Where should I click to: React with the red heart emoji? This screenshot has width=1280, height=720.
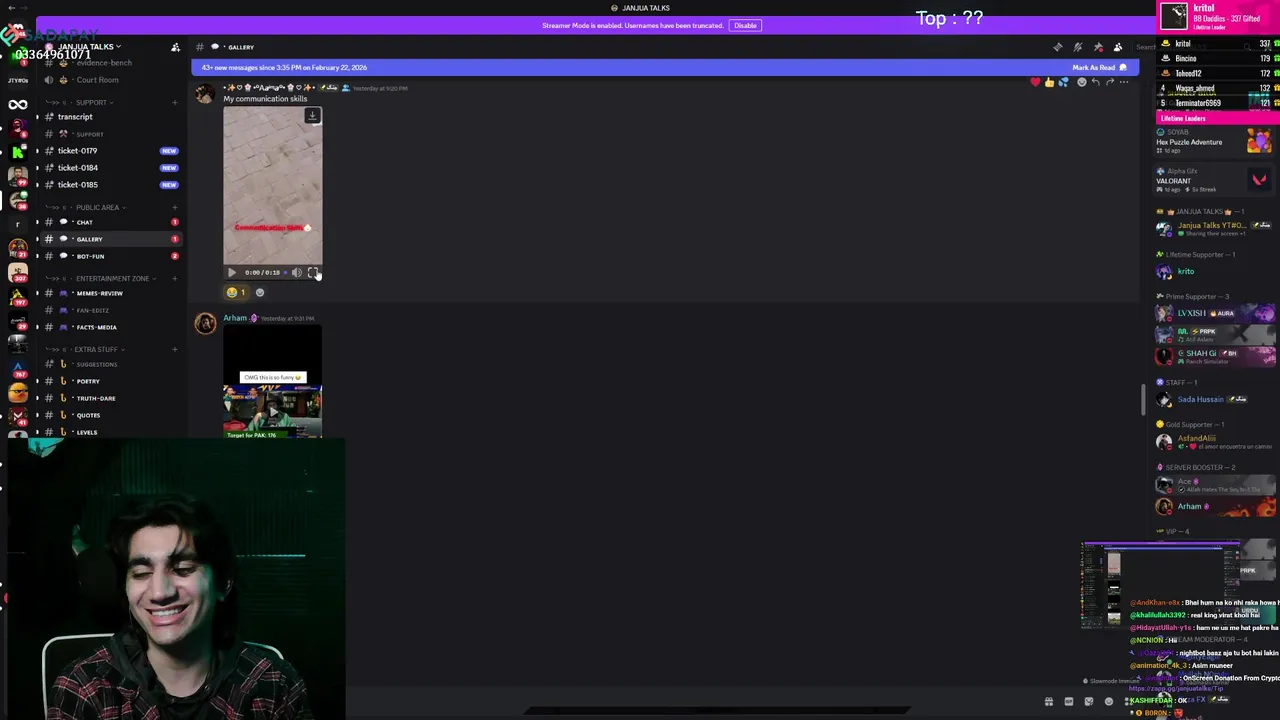click(1035, 82)
